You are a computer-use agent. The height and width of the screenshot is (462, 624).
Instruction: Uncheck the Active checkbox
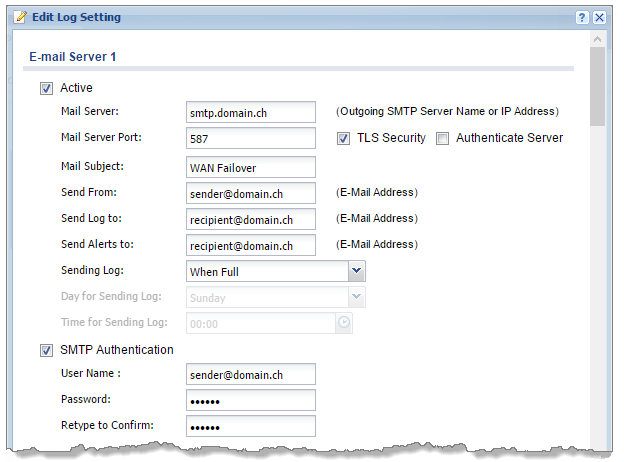(46, 88)
